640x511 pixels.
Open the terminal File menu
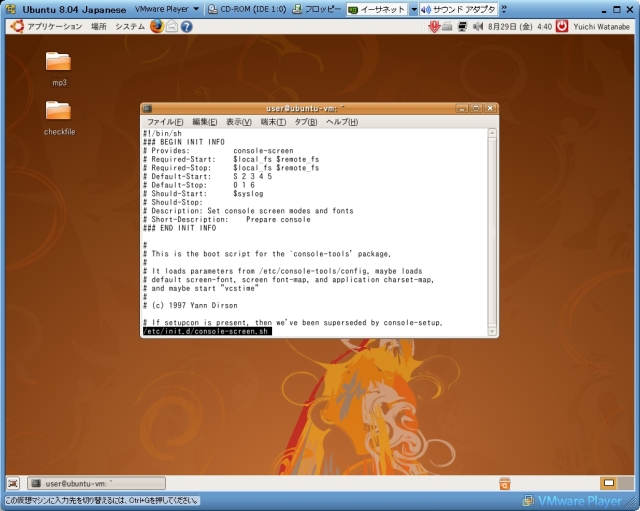coord(165,122)
